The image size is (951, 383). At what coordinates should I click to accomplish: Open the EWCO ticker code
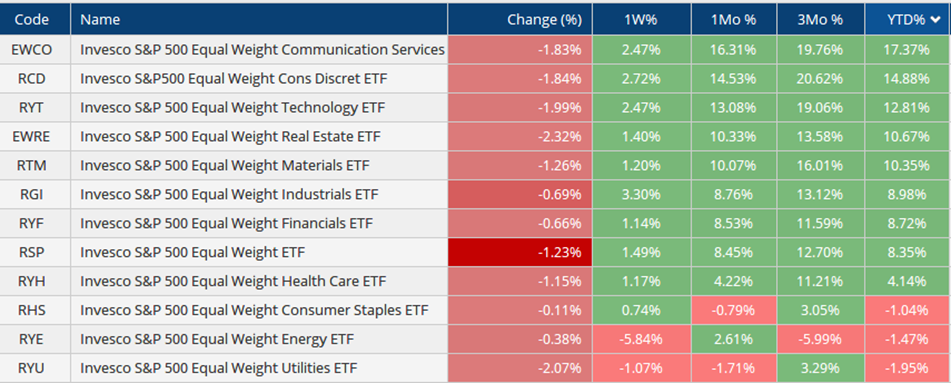pyautogui.click(x=32, y=50)
